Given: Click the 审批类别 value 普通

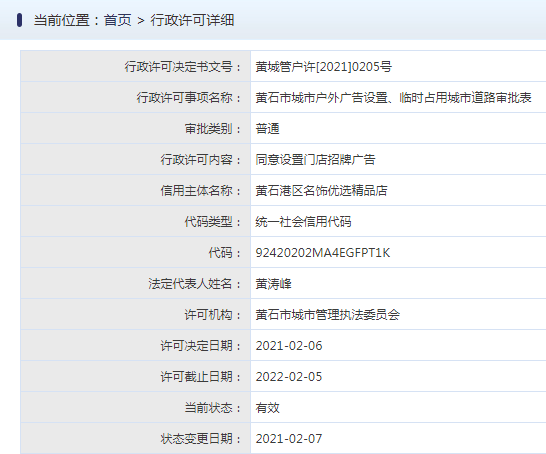Looking at the screenshot, I should tap(267, 128).
